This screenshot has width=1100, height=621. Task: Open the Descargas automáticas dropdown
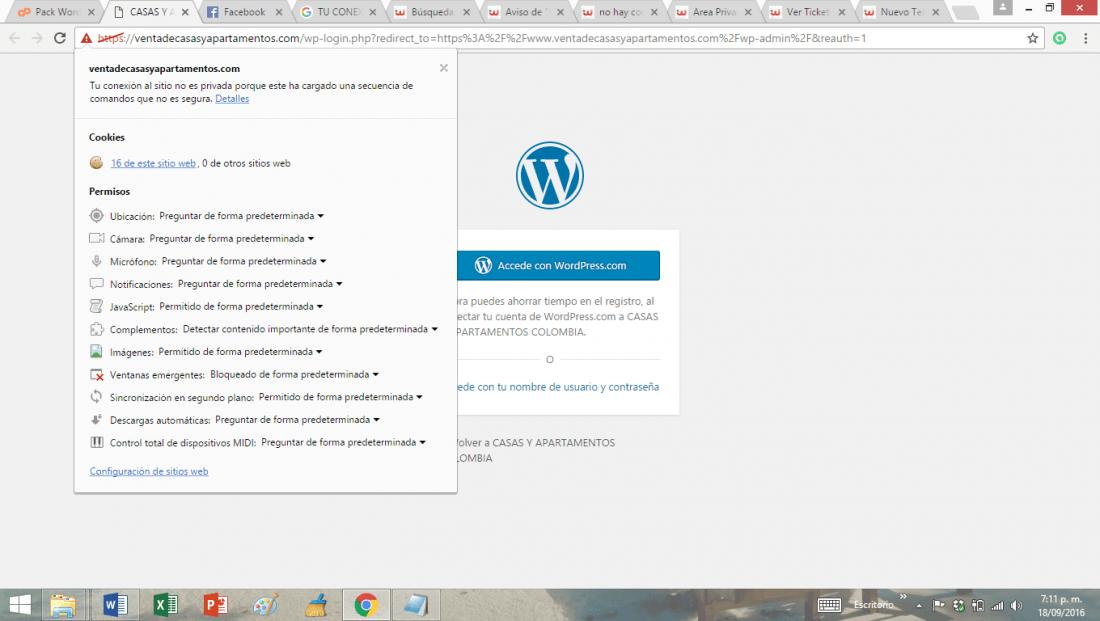(297, 420)
